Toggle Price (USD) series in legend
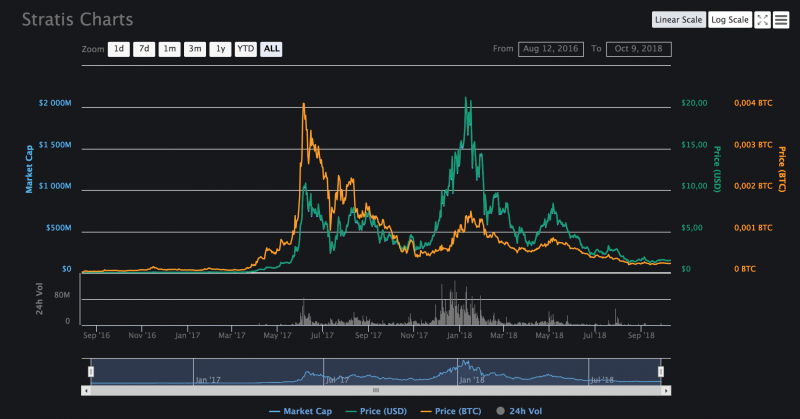This screenshot has height=419, width=800. click(x=376, y=411)
